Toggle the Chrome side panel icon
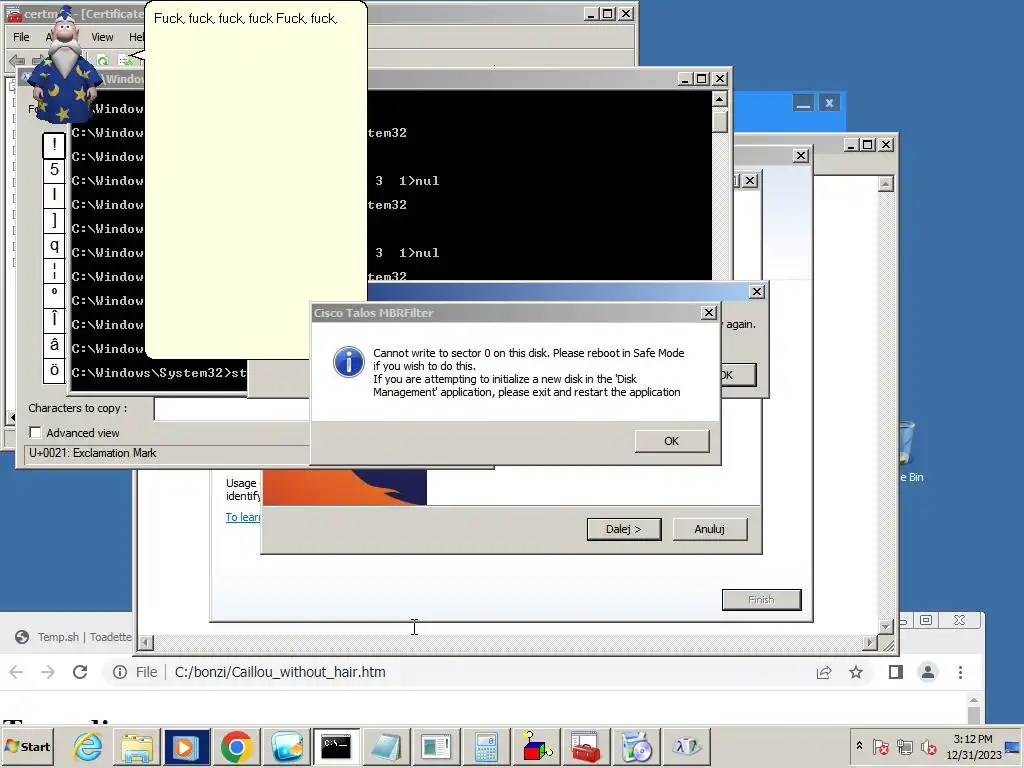 pos(896,672)
